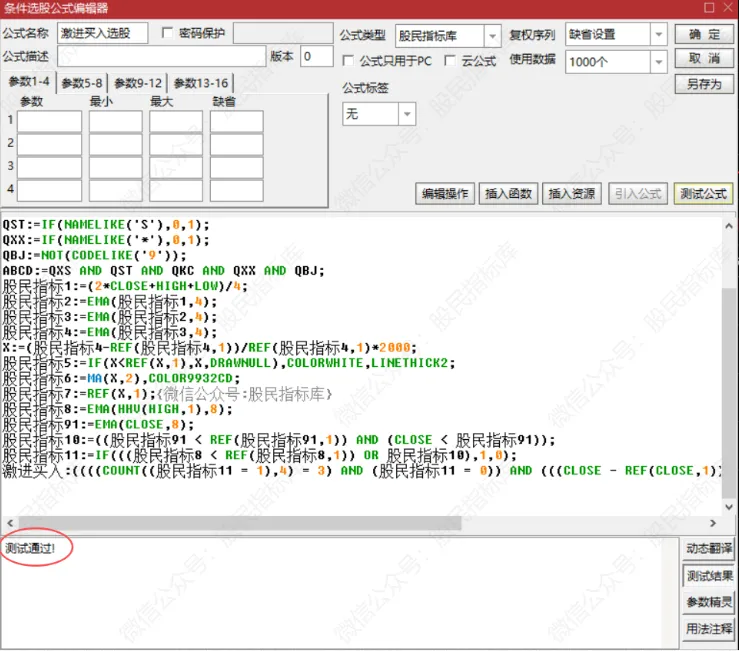Switch to the 参数1-4 tab

click(29, 82)
